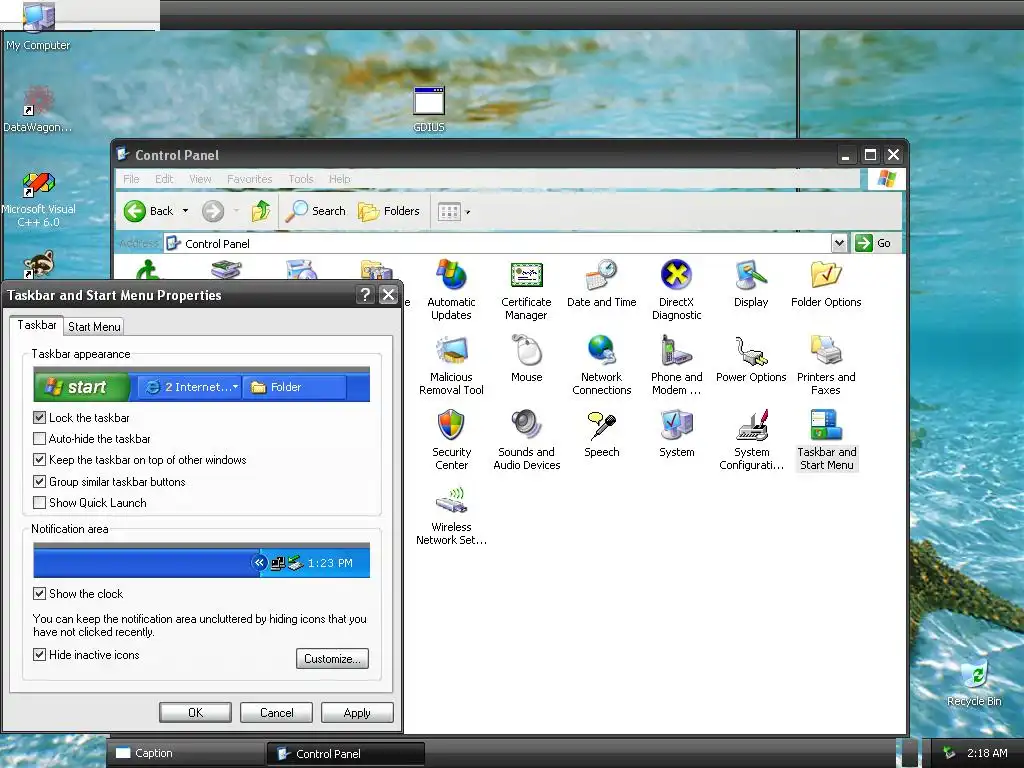Viewport: 1024px width, 768px height.
Task: Open Date and Time settings icon
Action: (601, 283)
